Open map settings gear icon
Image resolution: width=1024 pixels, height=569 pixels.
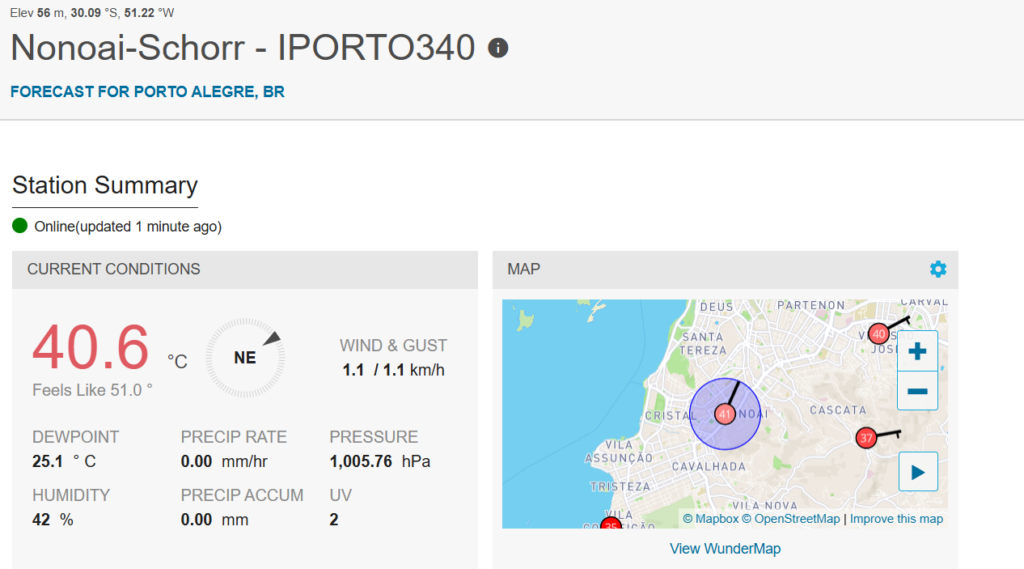click(x=937, y=269)
